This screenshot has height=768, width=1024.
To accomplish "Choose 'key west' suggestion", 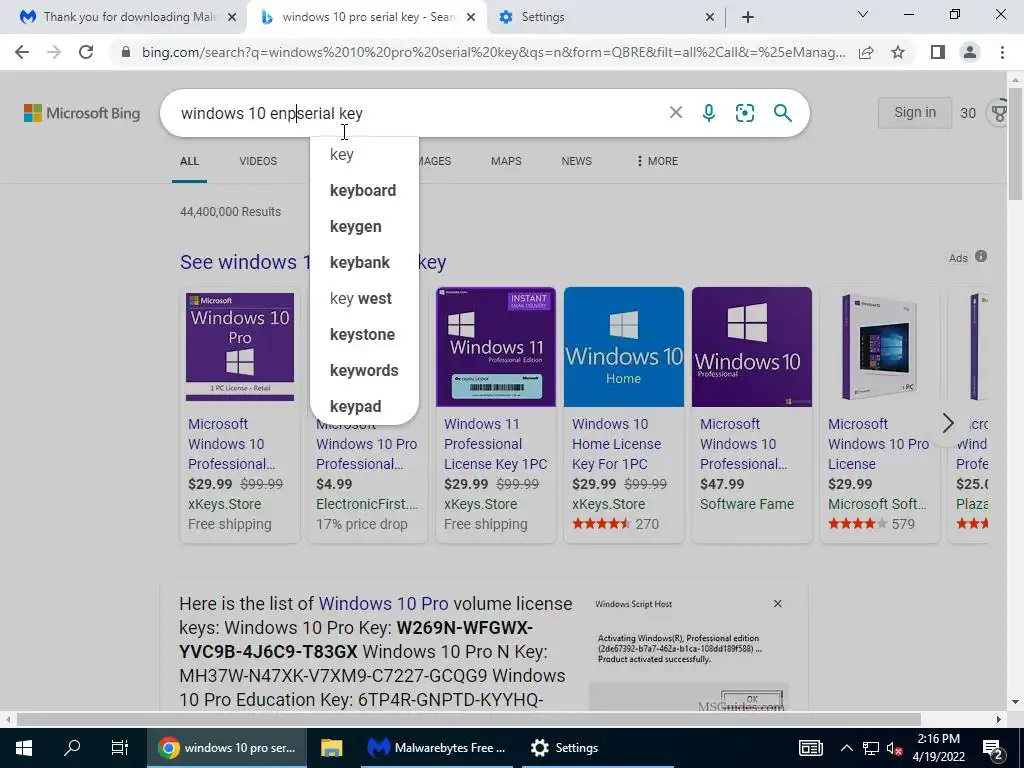I will tap(364, 298).
